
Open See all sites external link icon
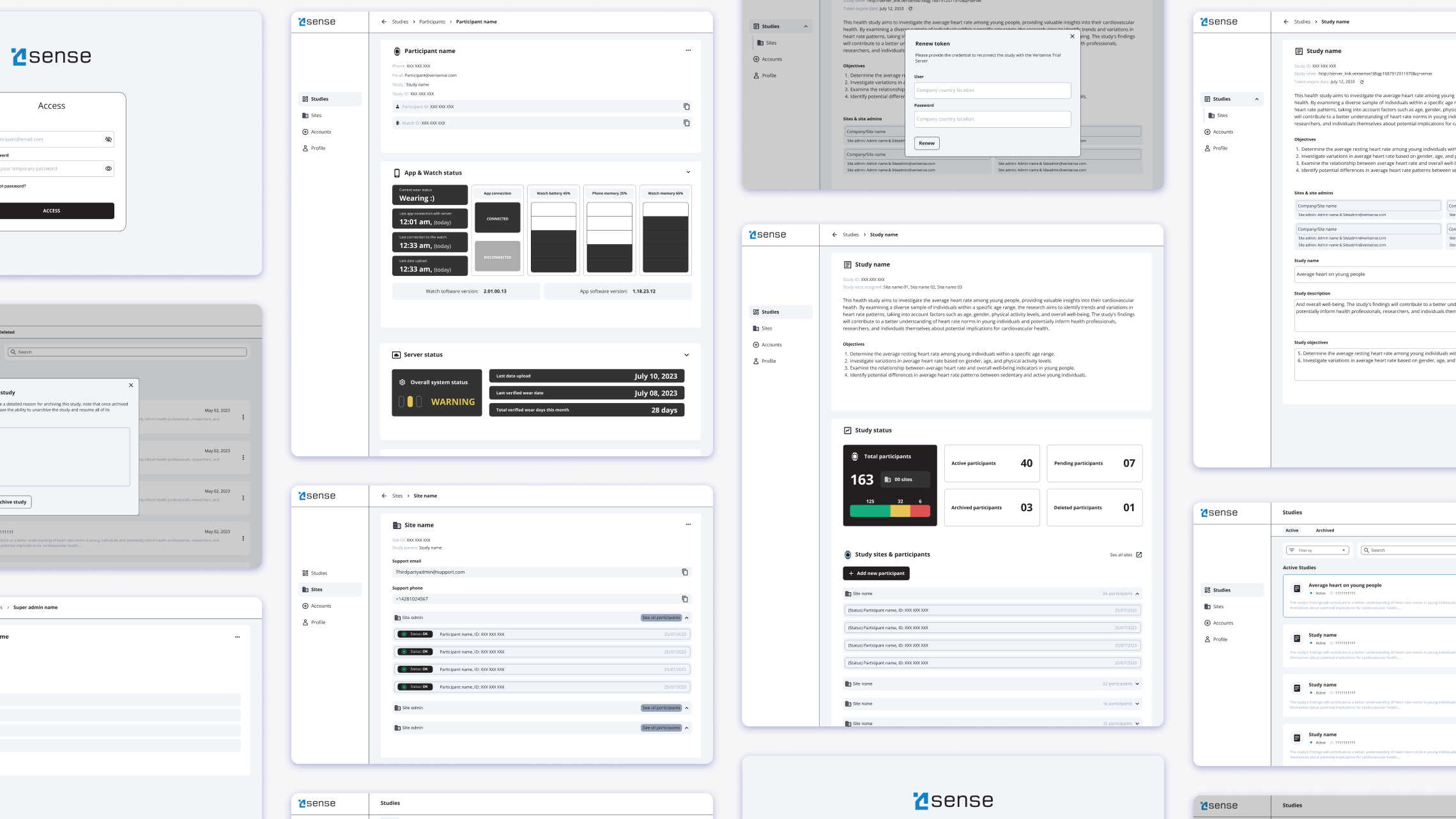pos(1138,555)
